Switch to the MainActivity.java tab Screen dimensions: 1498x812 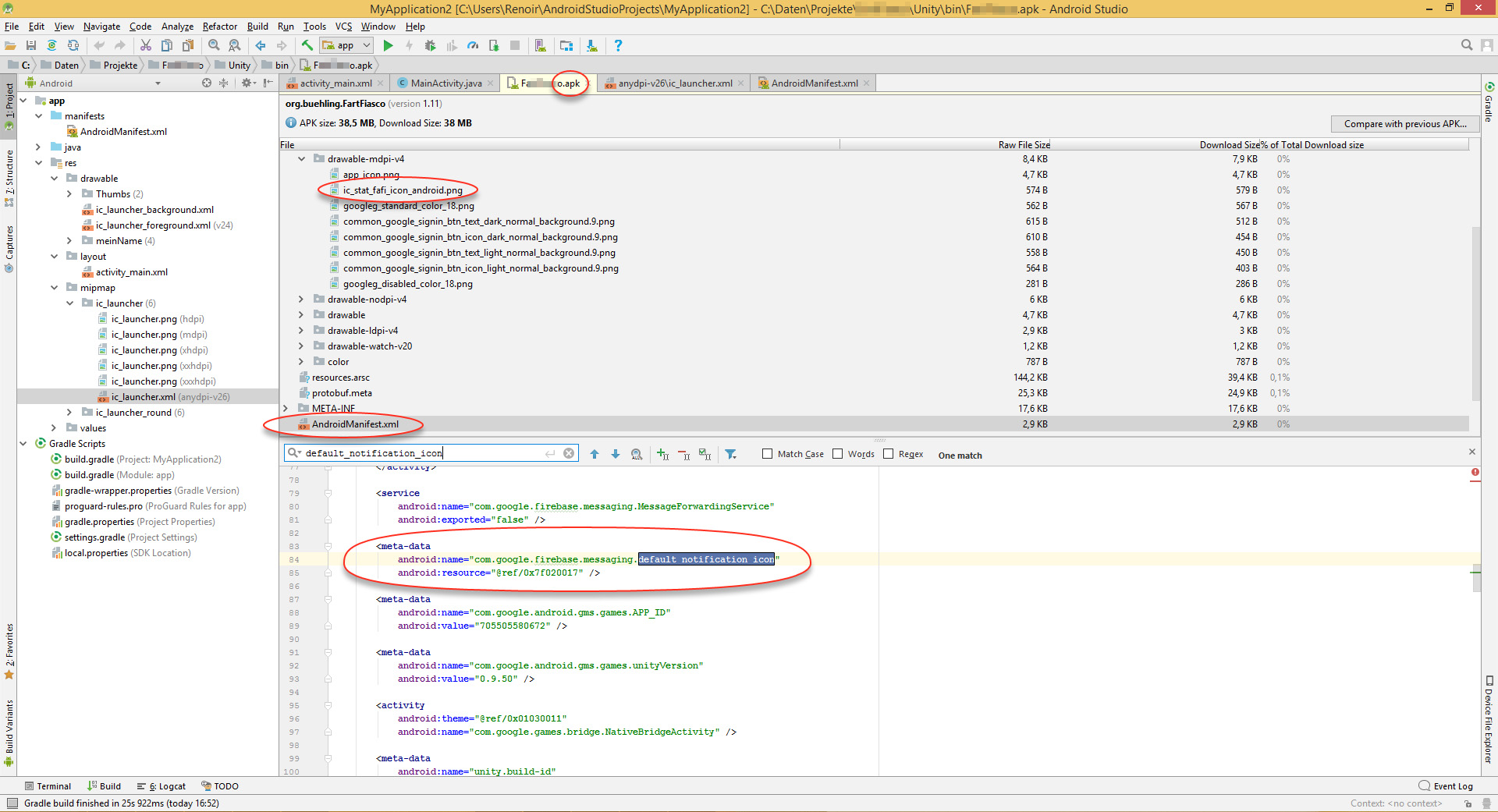click(445, 83)
